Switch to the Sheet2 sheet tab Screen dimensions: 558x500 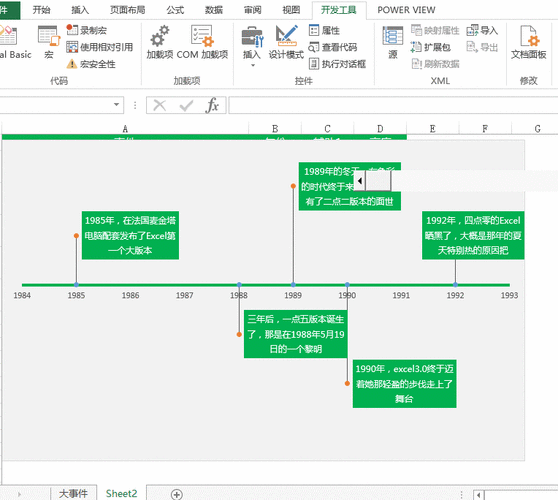click(121, 493)
